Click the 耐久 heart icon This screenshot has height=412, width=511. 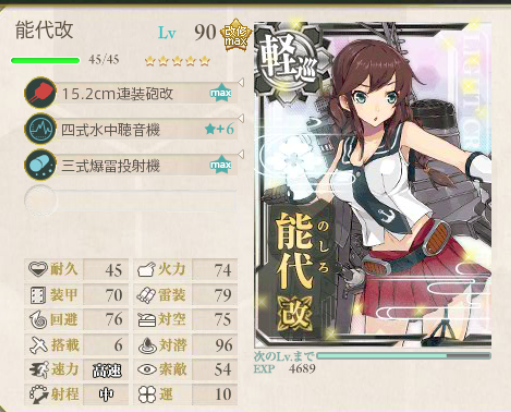(38, 269)
